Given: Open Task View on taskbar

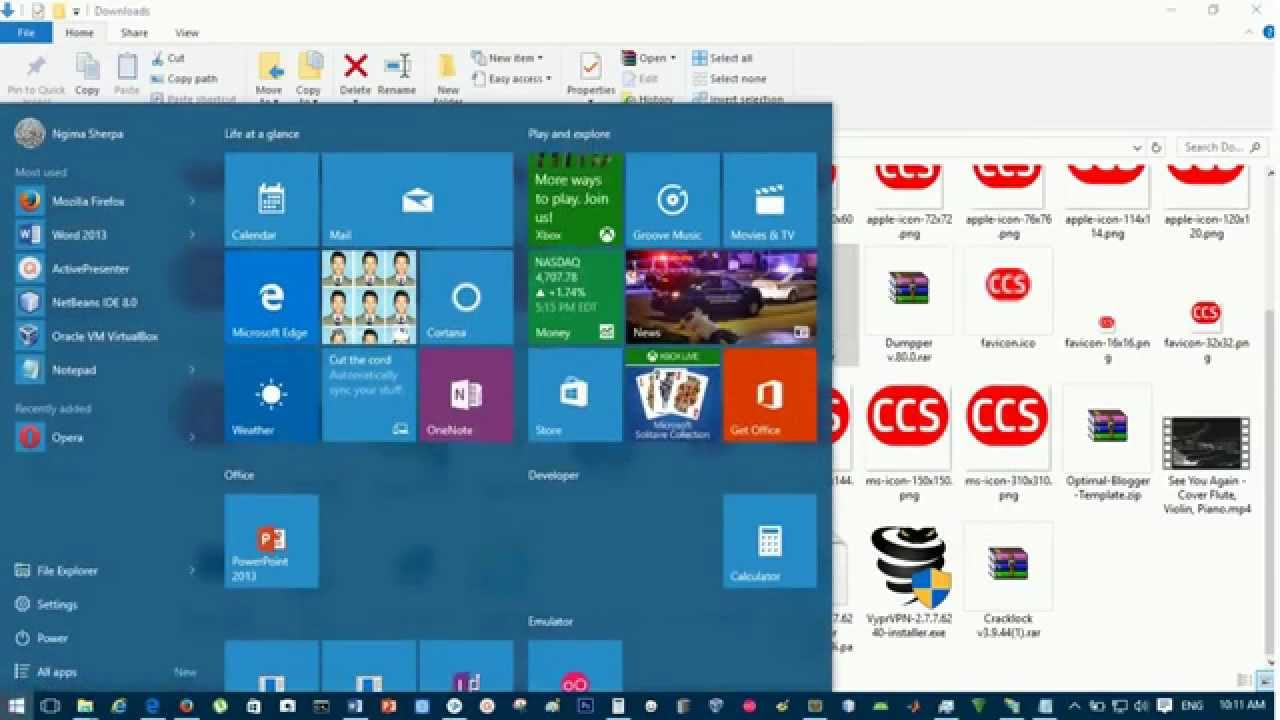Looking at the screenshot, I should [50, 706].
